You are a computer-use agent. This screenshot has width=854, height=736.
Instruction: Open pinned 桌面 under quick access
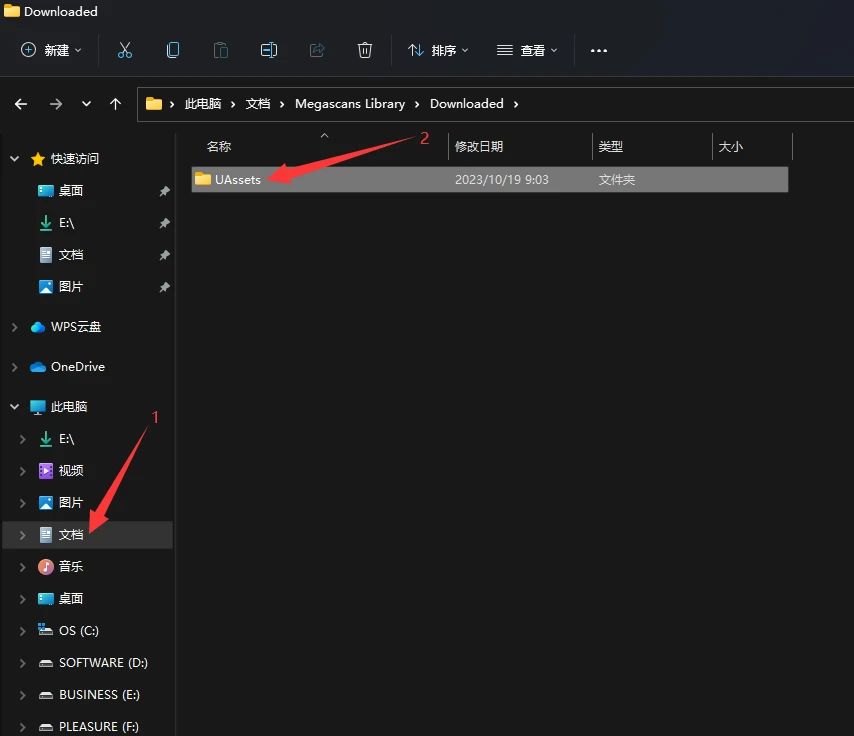click(x=71, y=191)
